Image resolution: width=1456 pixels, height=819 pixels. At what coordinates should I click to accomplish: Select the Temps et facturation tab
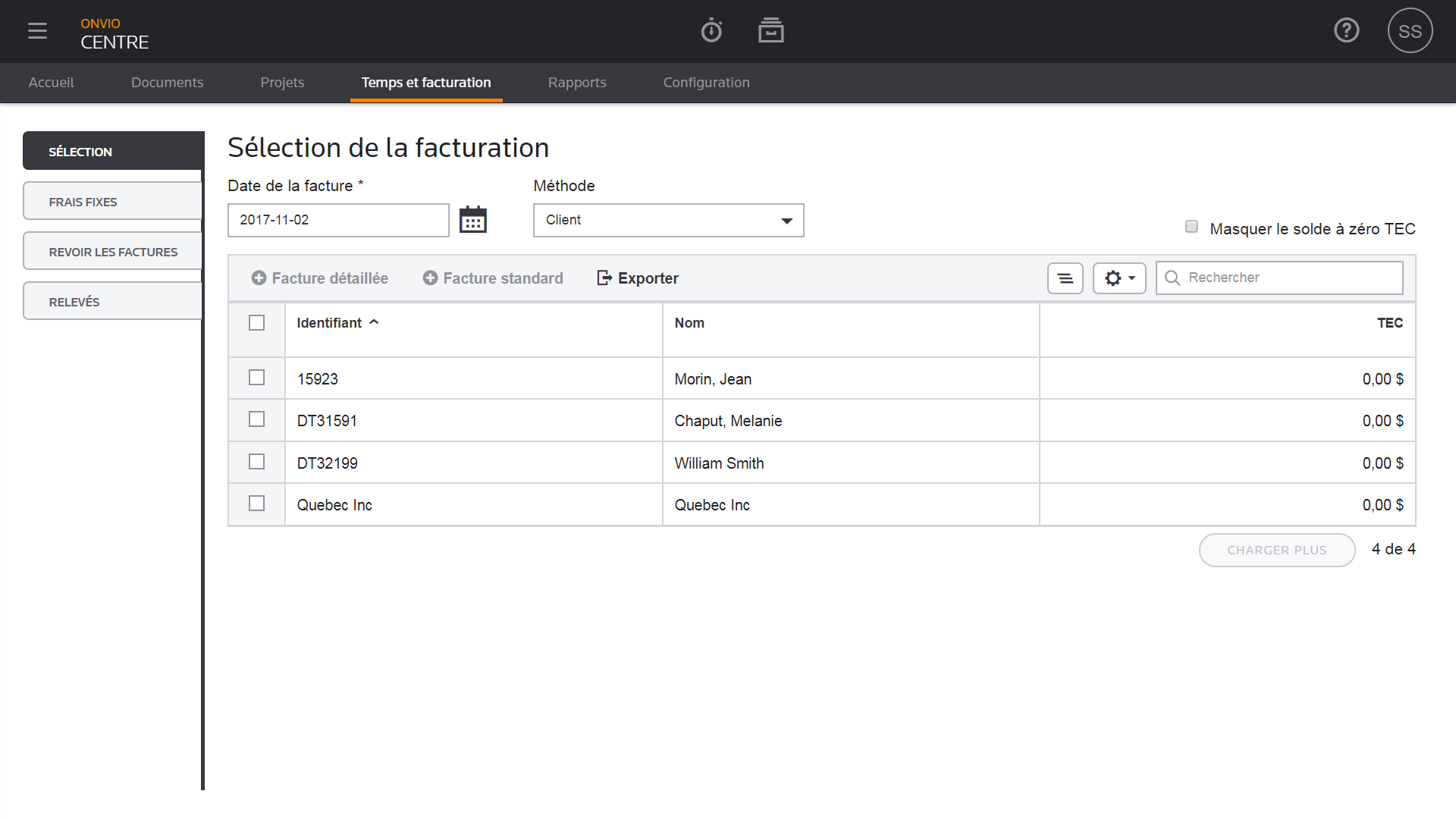click(426, 83)
